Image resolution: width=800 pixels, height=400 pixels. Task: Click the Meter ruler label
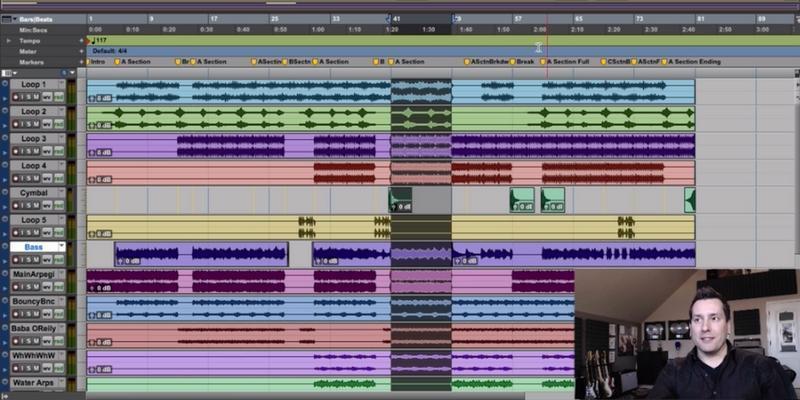[x=28, y=51]
